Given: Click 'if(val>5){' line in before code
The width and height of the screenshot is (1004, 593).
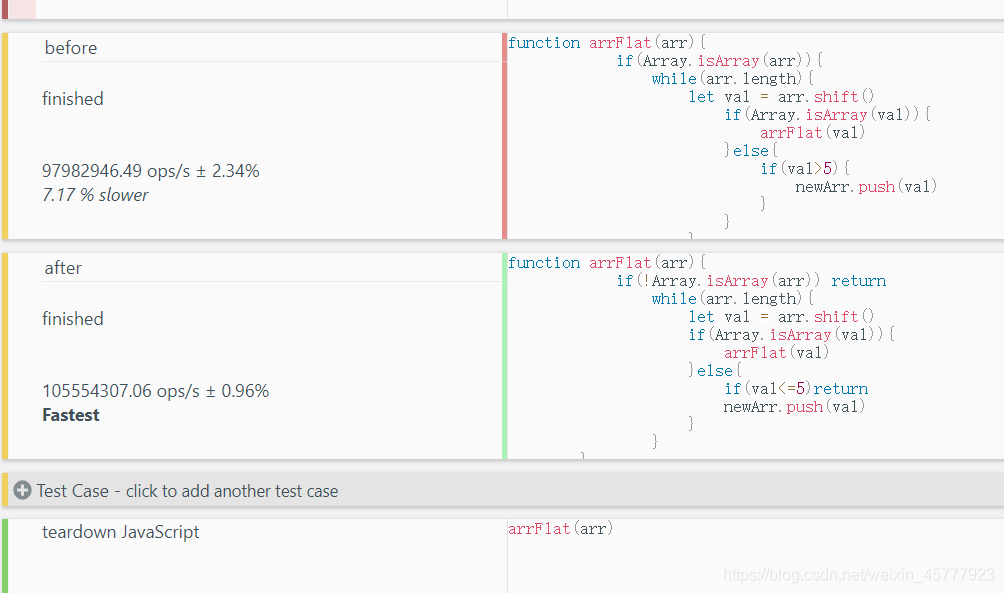Looking at the screenshot, I should [805, 168].
